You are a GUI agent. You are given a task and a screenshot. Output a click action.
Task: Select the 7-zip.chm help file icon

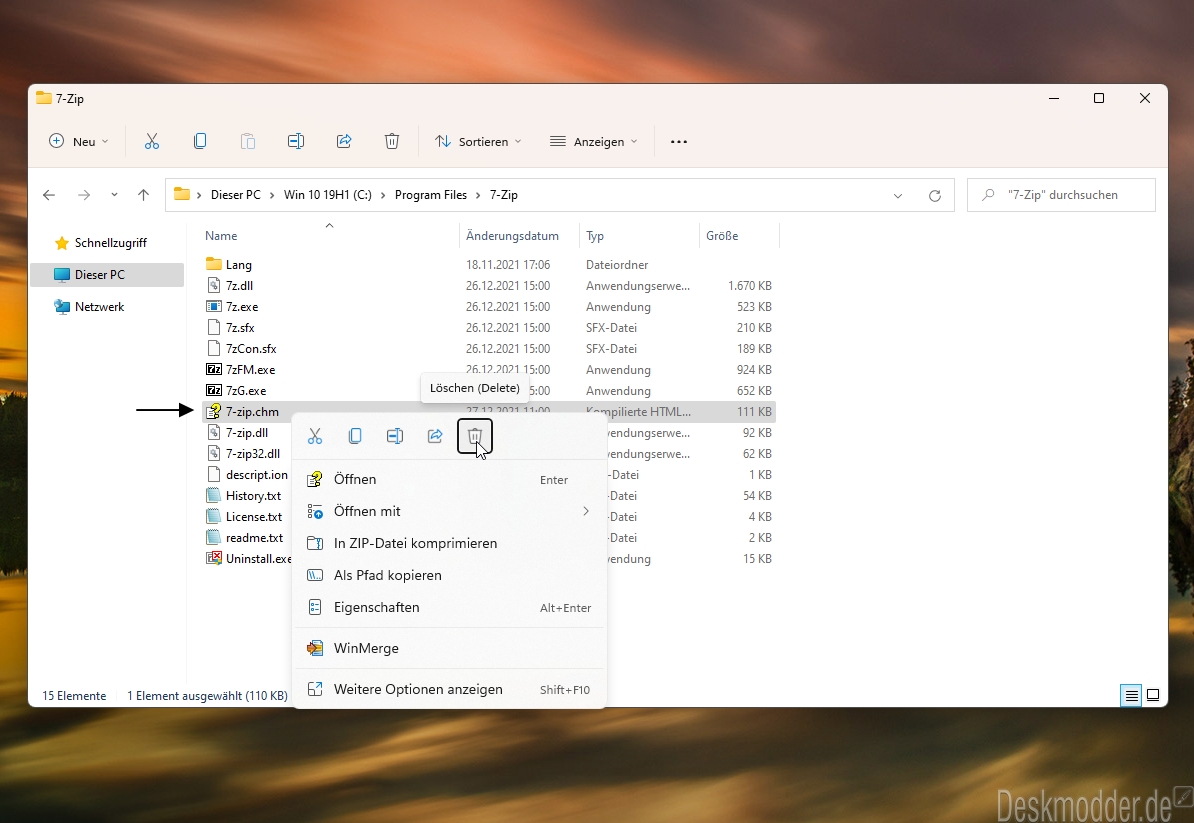point(214,411)
